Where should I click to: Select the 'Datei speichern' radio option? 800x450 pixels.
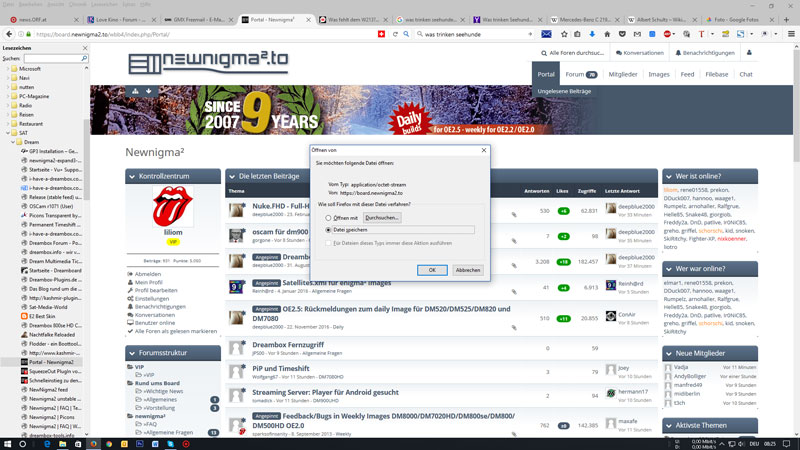(328, 229)
